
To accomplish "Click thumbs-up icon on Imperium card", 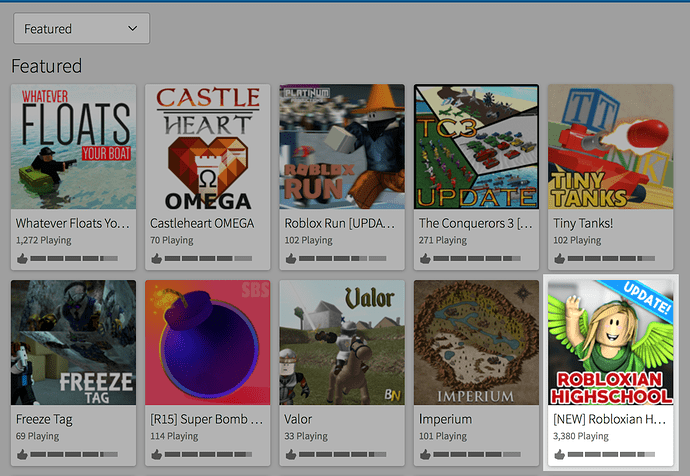I will 425,454.
